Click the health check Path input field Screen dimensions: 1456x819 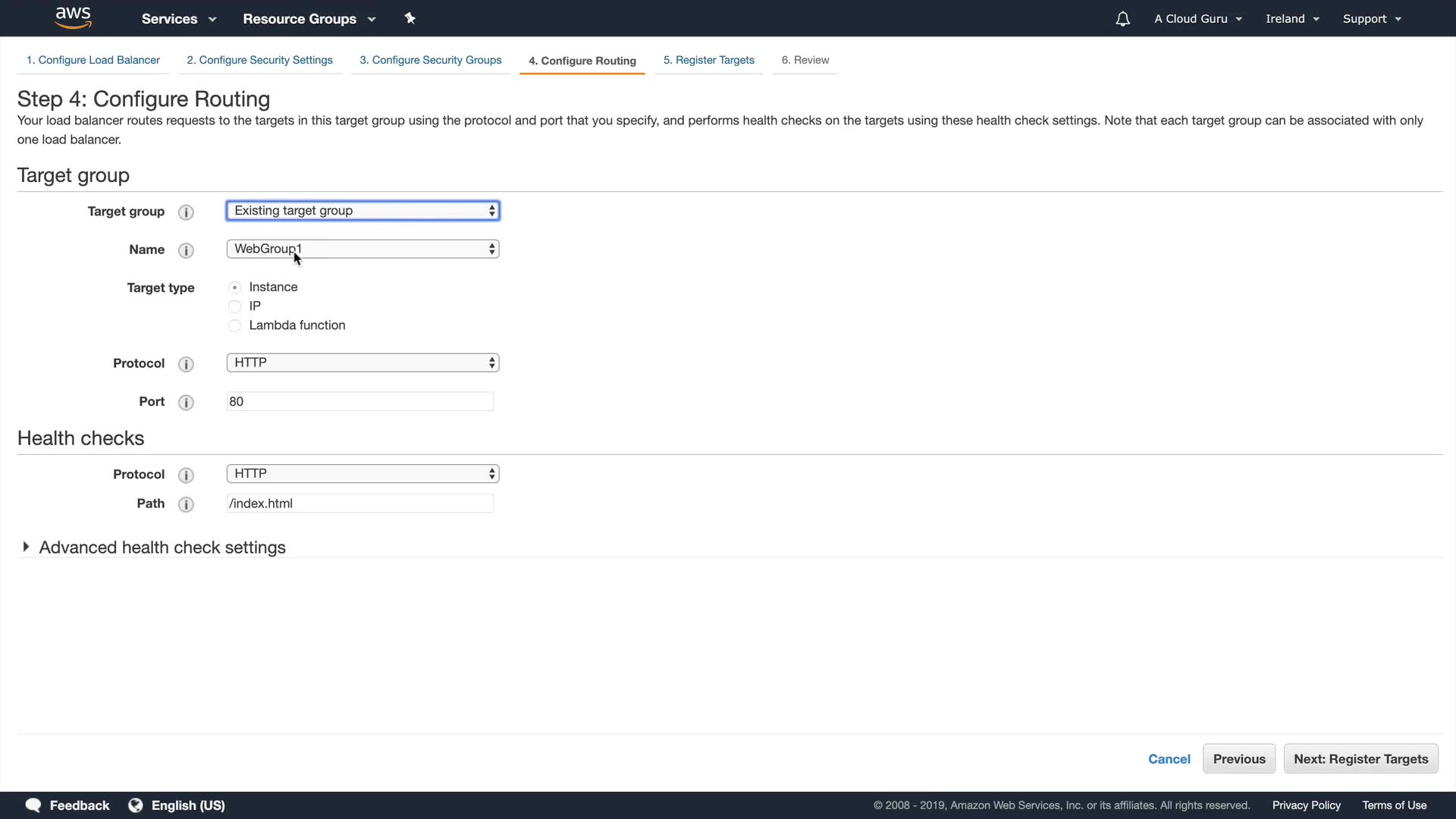click(359, 504)
